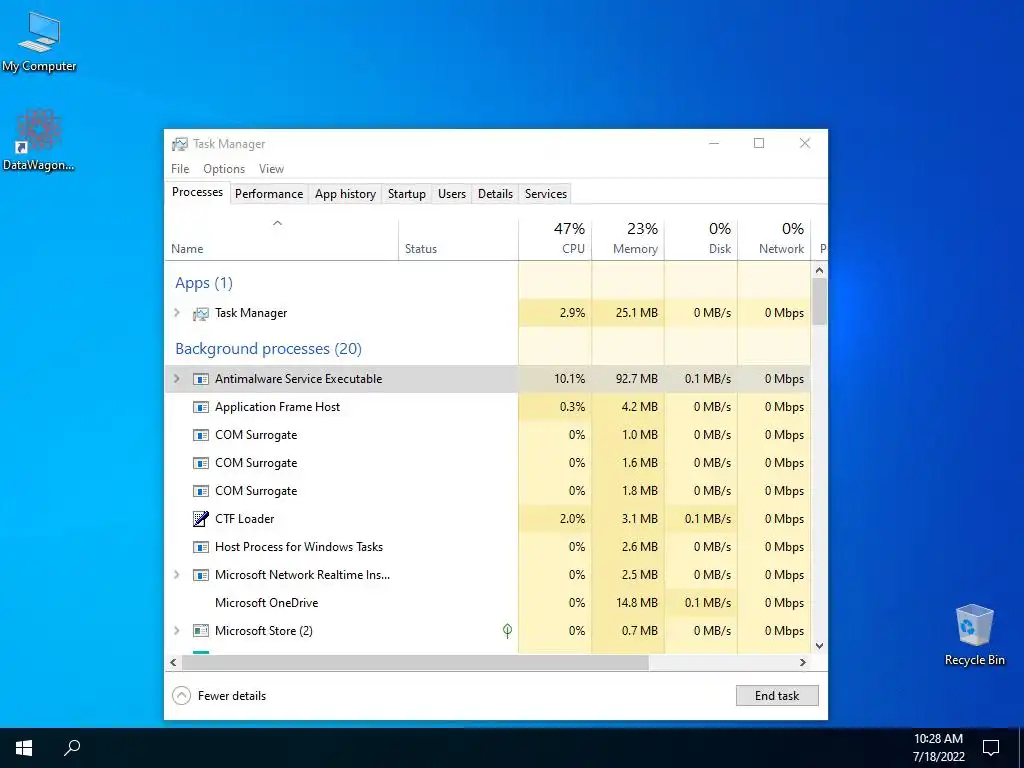Viewport: 1024px width, 768px height.
Task: Select the first COM Surrogate 1.0 MB row
Action: click(x=488, y=435)
